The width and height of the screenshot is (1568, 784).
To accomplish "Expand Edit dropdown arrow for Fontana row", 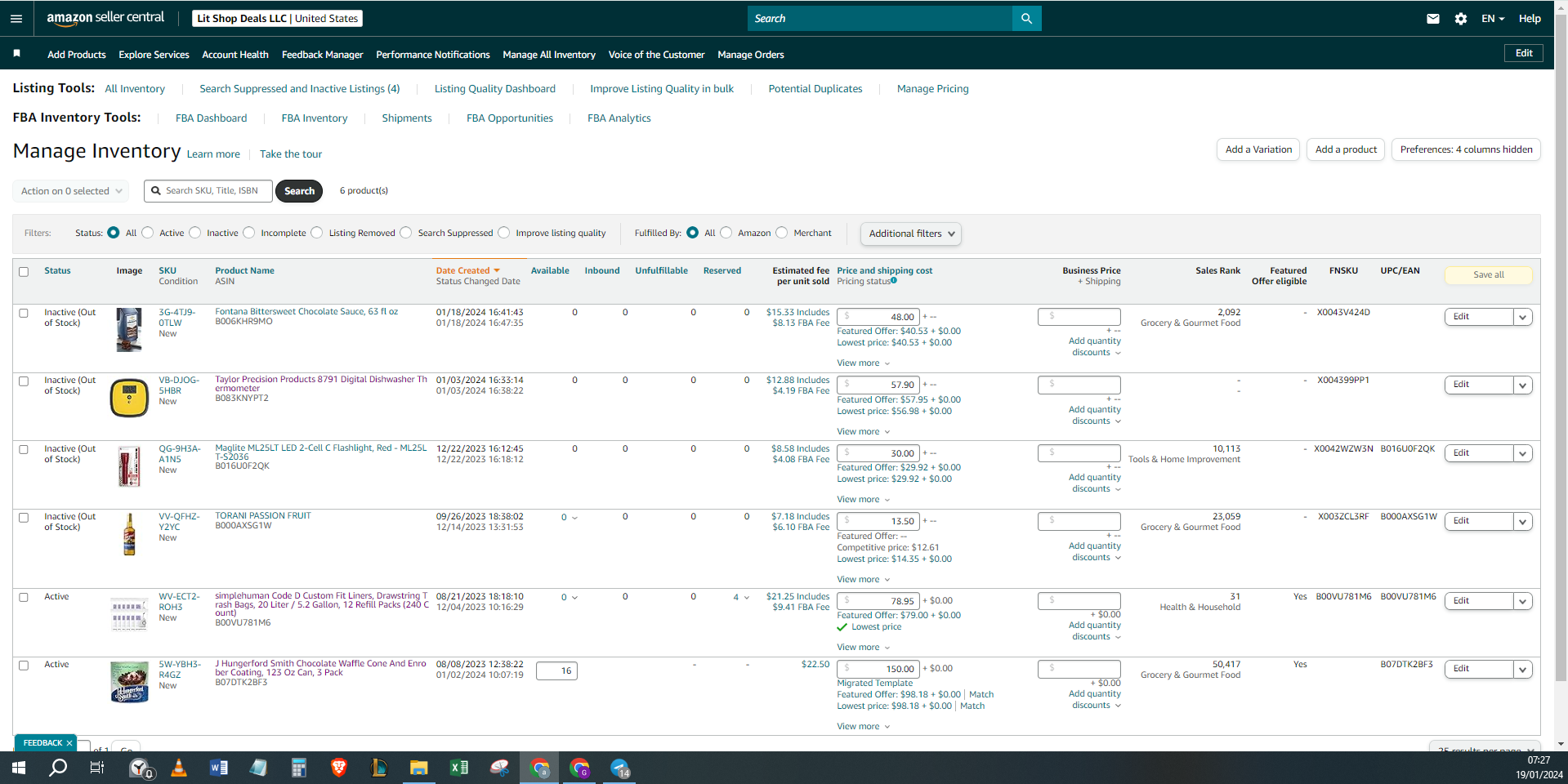I will pos(1522,317).
